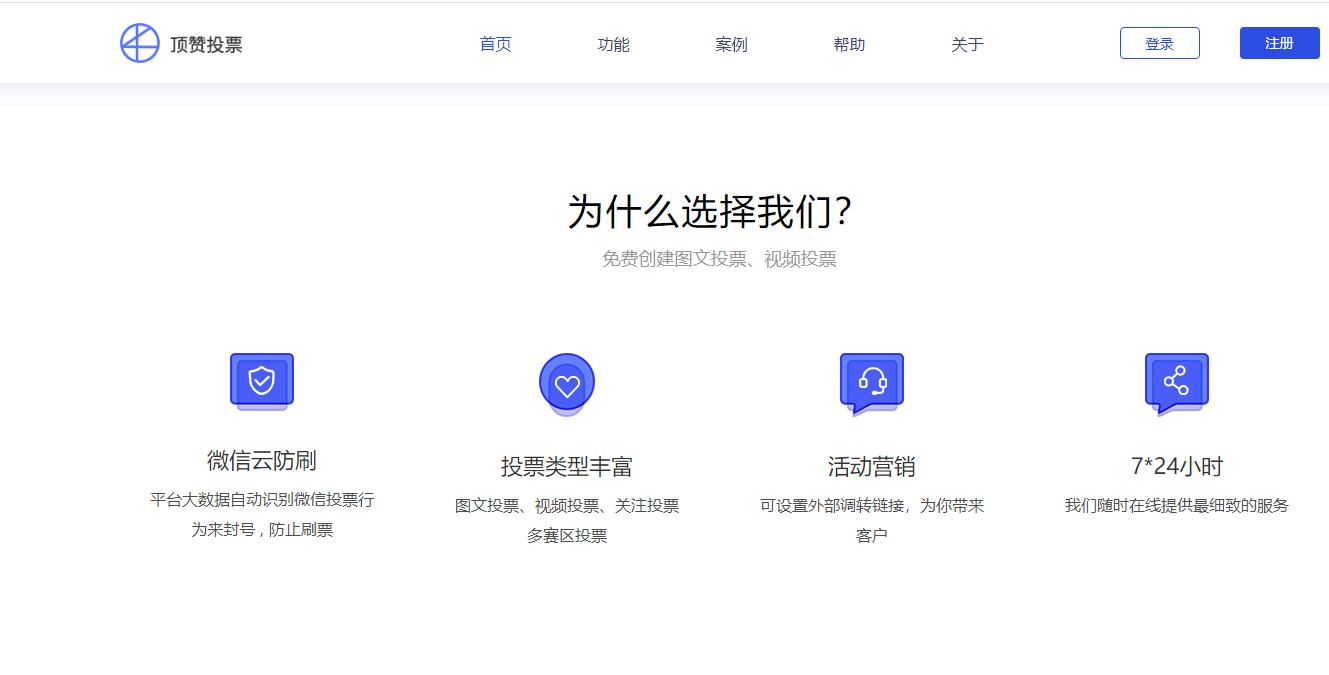The image size is (1329, 675).
Task: Click the share network icon above 7*24小时
Action: (x=1177, y=380)
